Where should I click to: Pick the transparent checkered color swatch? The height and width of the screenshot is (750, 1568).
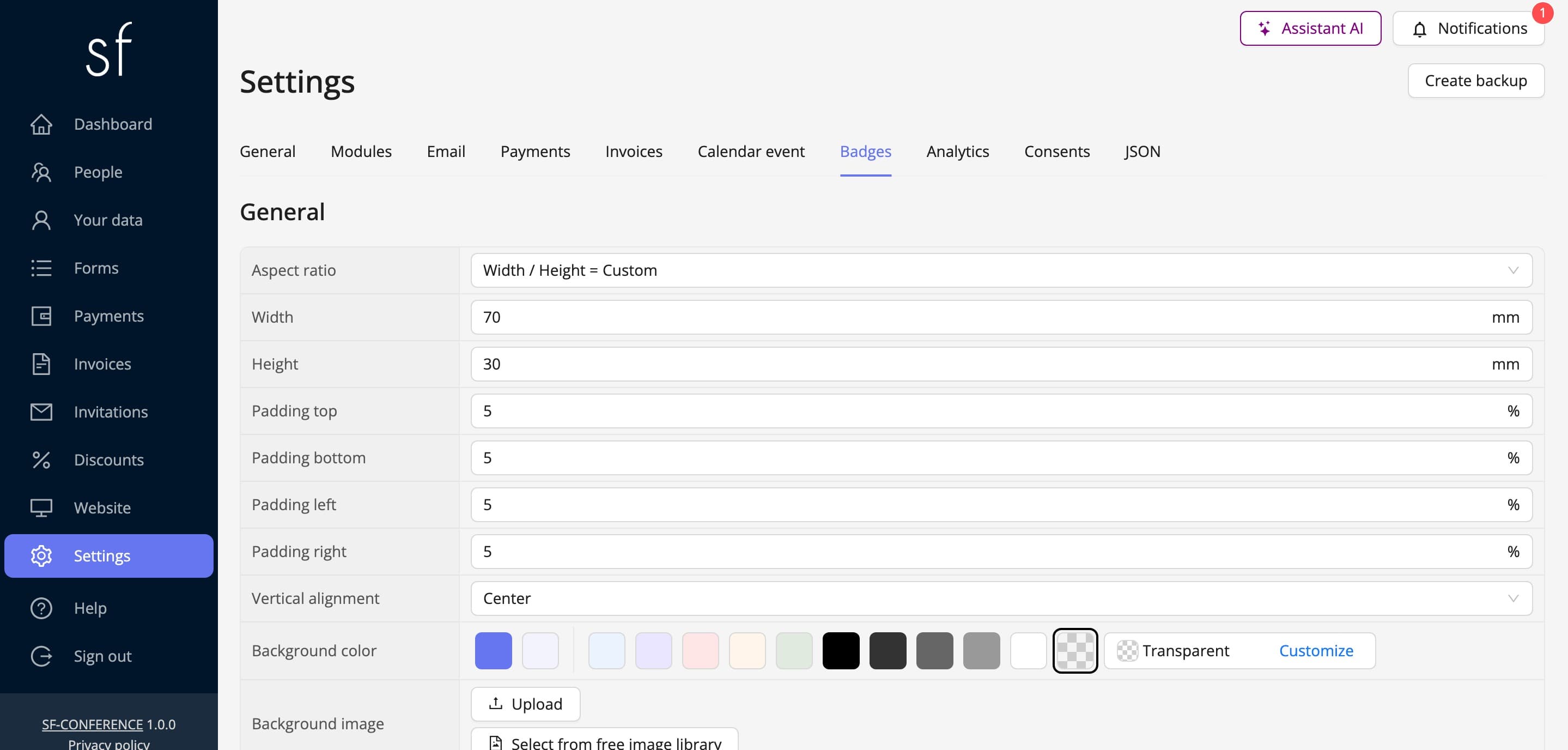coord(1075,651)
